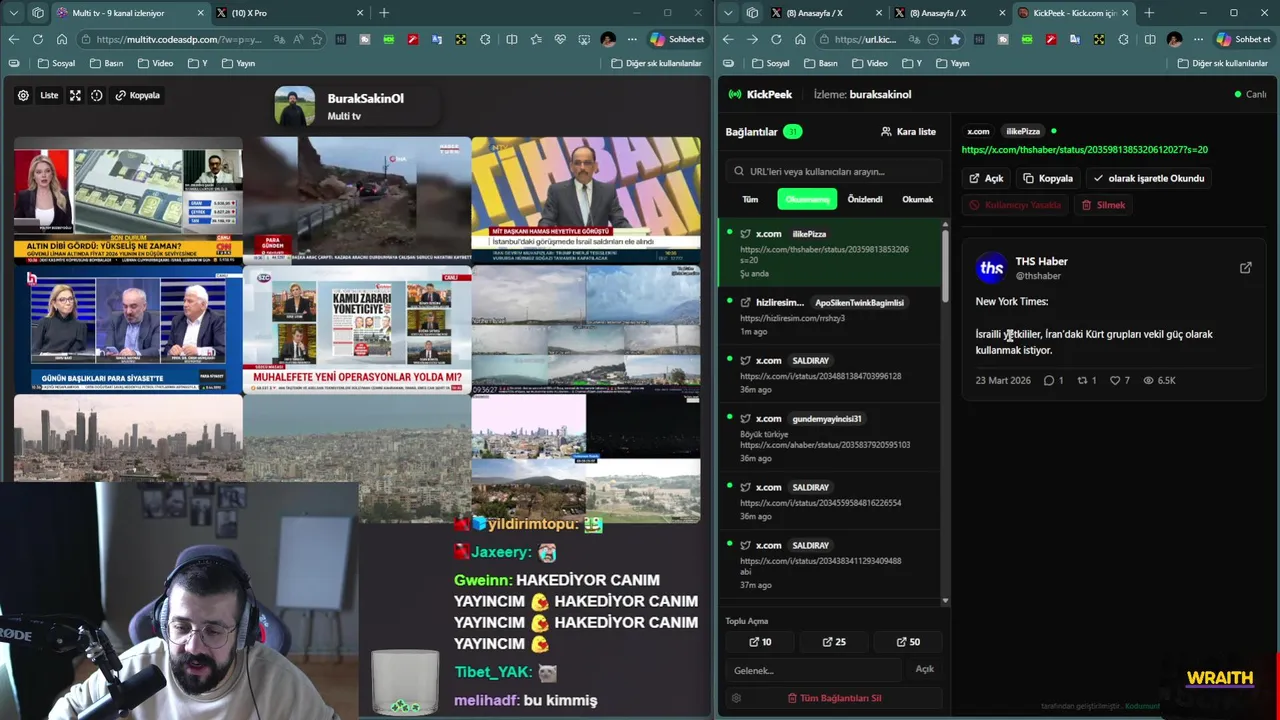Click tweet retweet icon
This screenshot has height=720, width=1280.
tap(1081, 380)
